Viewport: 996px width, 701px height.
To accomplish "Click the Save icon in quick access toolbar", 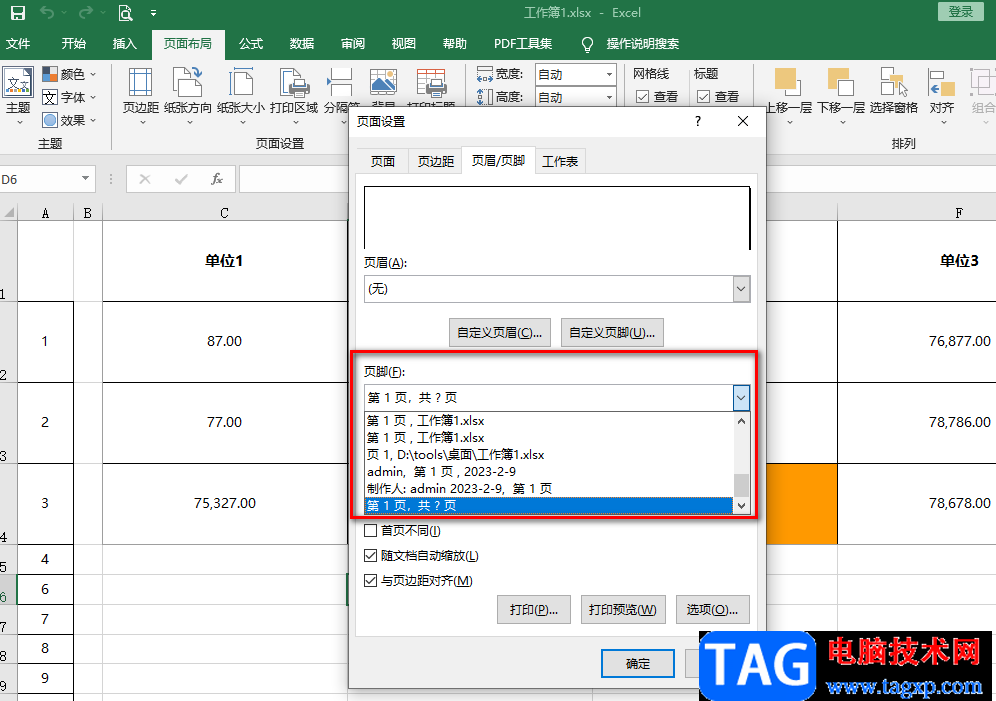I will pos(18,13).
